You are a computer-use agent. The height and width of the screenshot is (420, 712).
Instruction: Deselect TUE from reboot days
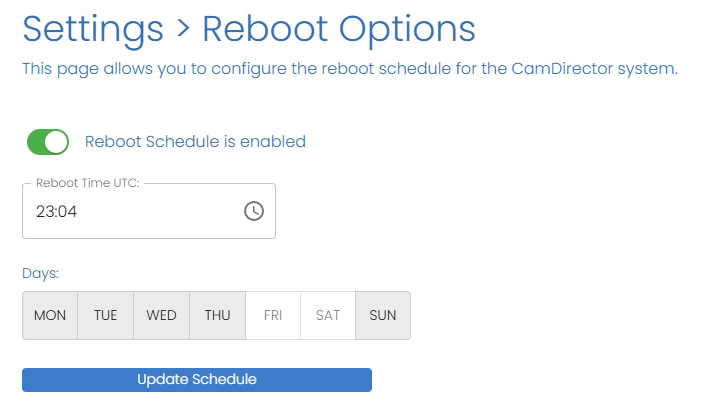point(105,315)
